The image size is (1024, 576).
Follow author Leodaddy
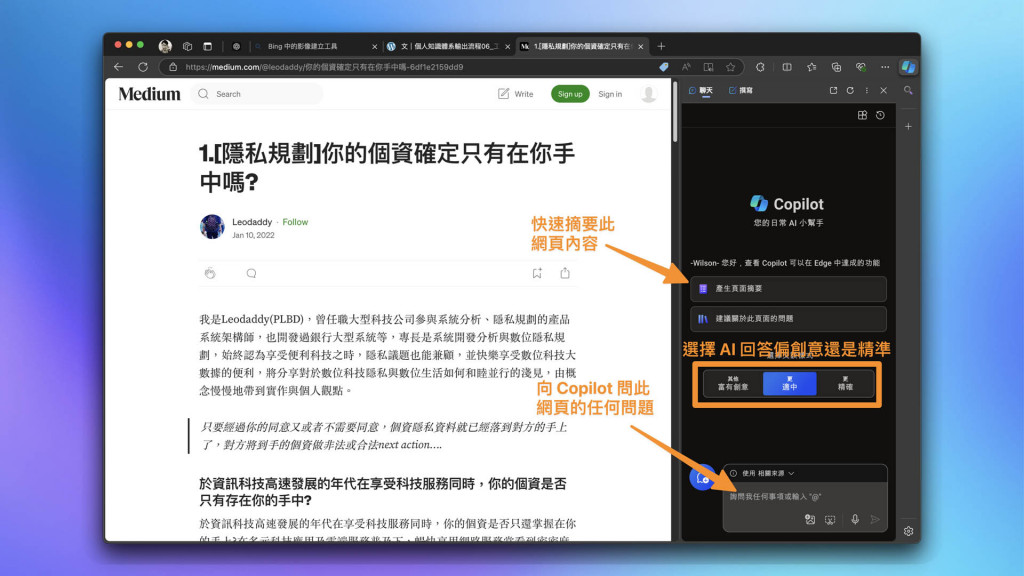click(295, 222)
